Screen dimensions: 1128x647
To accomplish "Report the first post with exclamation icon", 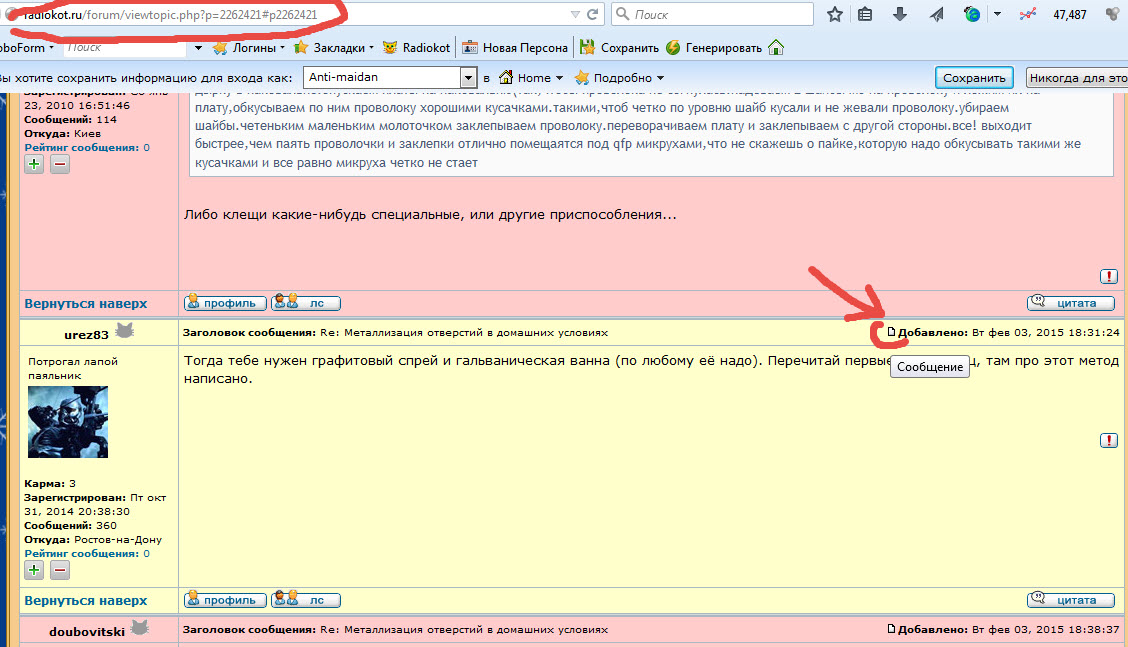I will click(x=1109, y=276).
